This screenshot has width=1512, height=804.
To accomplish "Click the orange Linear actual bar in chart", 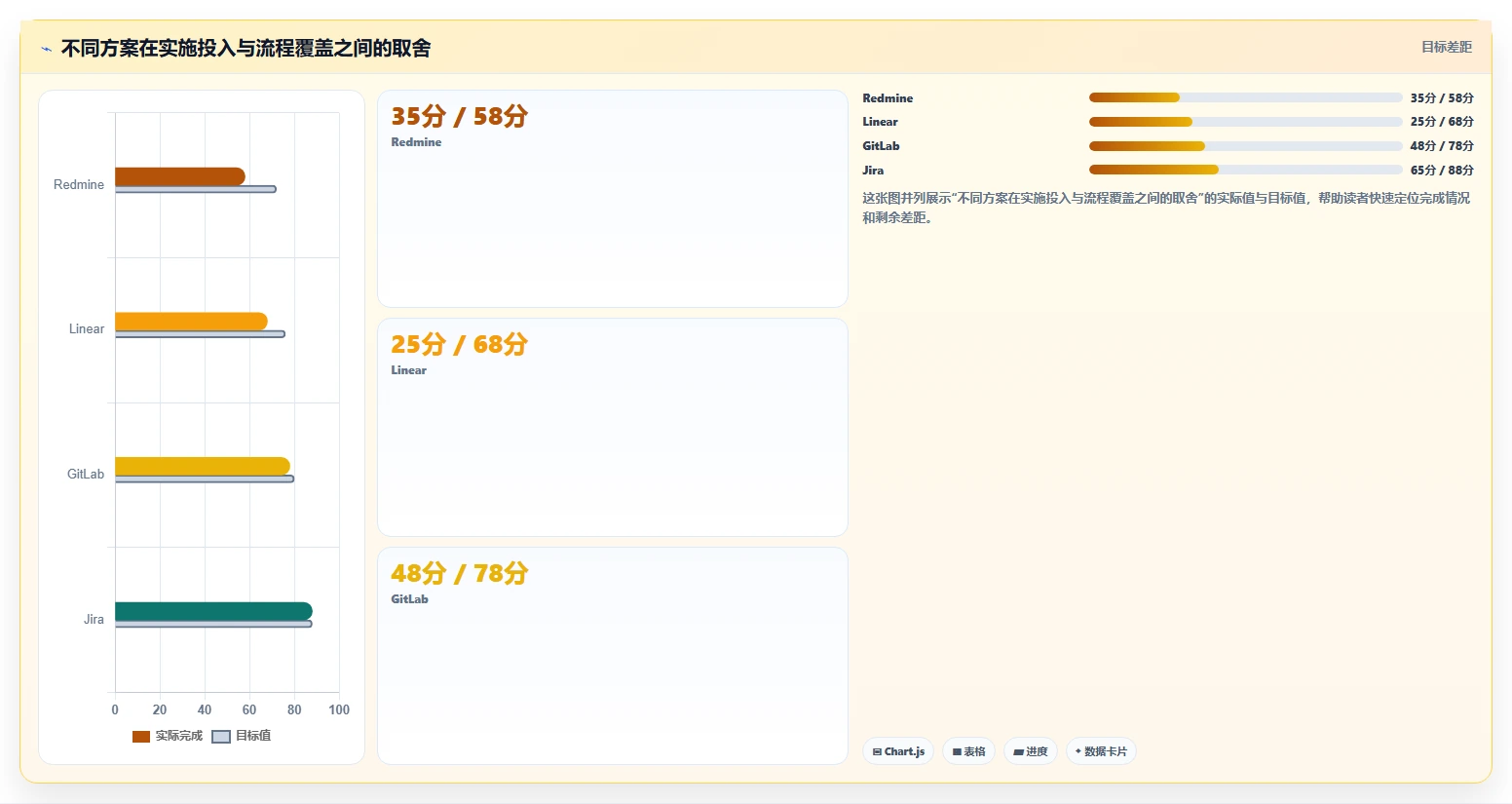I will [x=191, y=322].
